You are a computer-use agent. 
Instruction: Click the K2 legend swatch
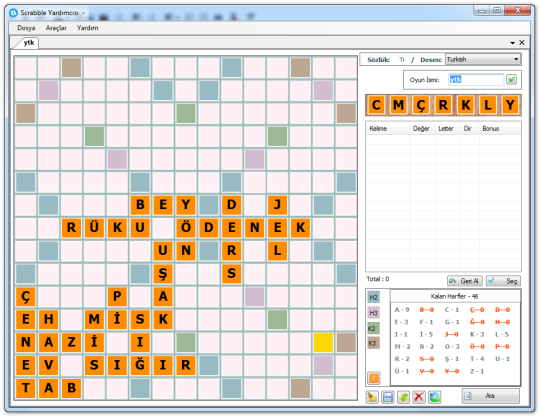pos(374,328)
